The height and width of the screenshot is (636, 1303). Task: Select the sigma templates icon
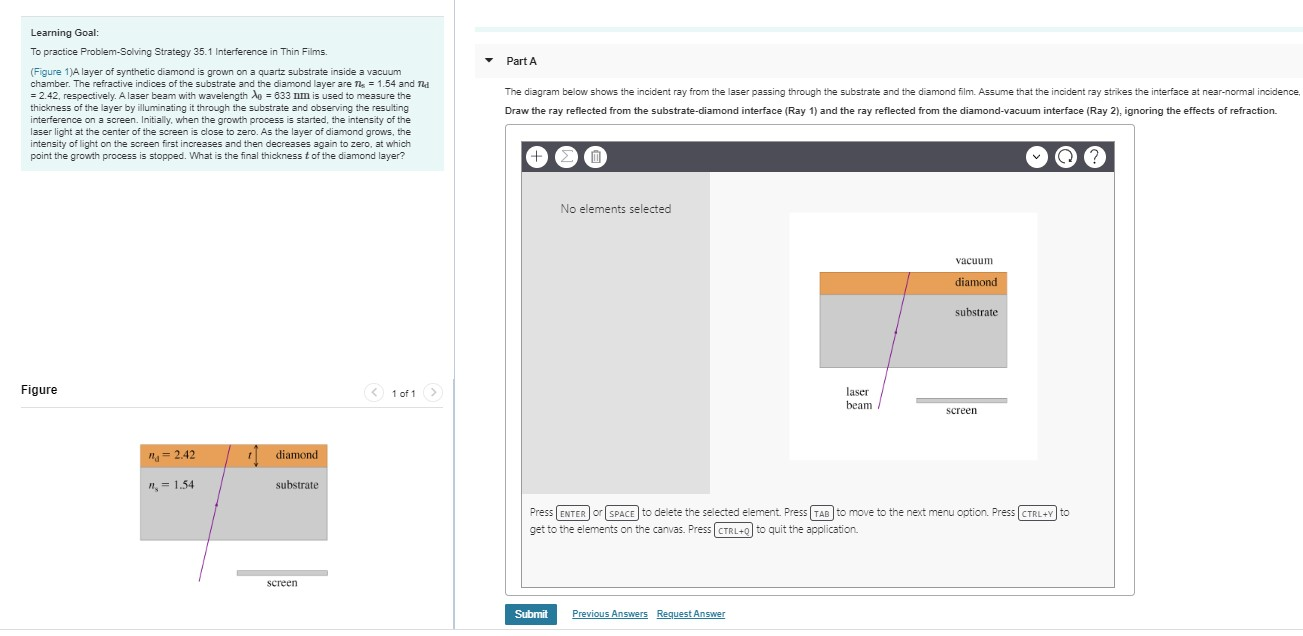566,157
